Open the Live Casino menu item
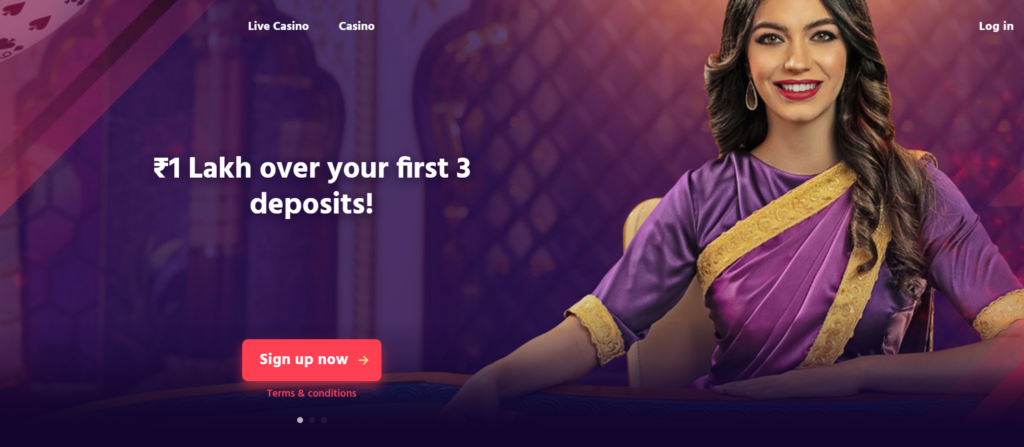Screen dimensions: 1024x447 pyautogui.click(x=278, y=26)
